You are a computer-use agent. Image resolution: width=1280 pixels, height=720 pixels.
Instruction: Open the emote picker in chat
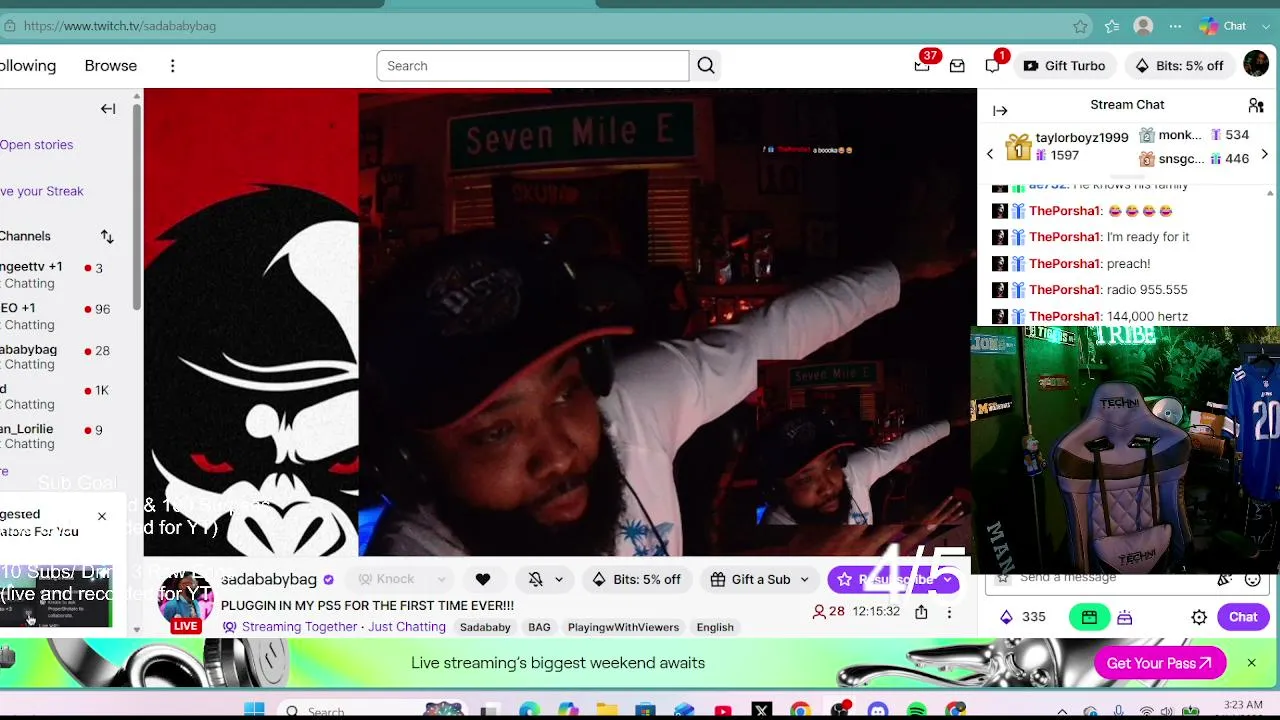click(x=1252, y=579)
